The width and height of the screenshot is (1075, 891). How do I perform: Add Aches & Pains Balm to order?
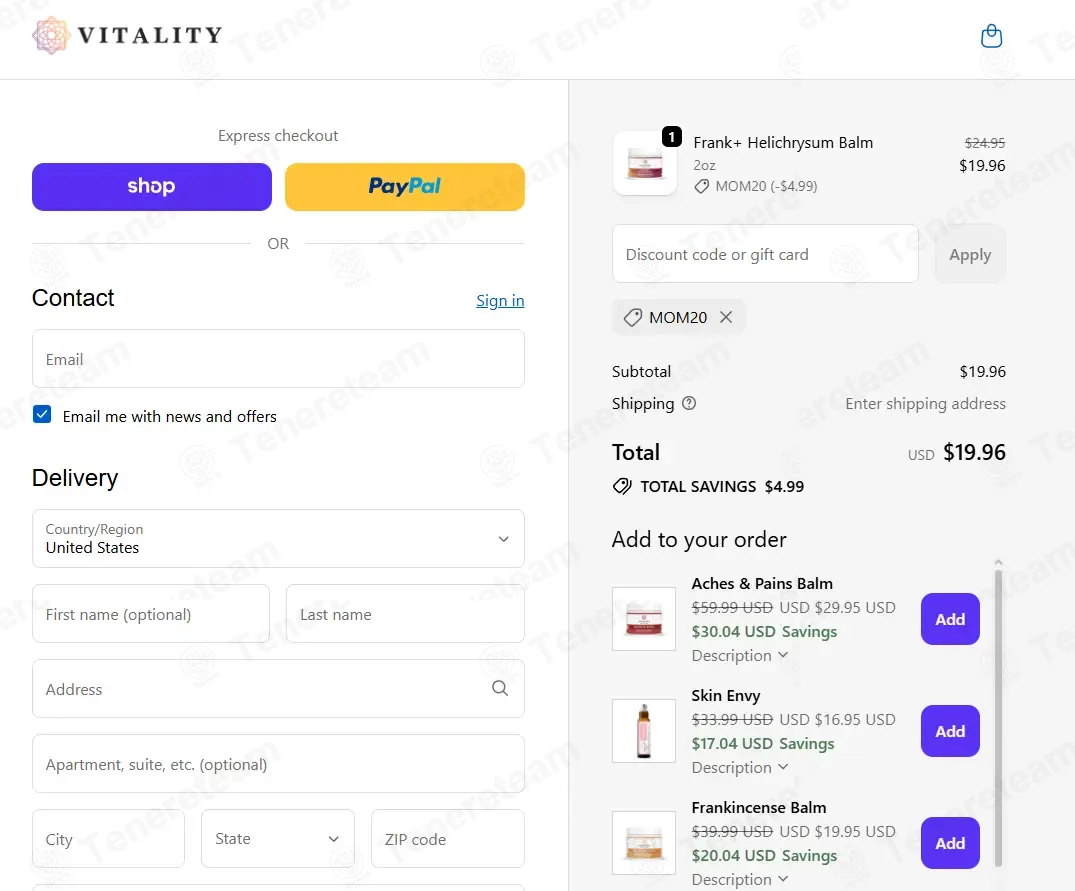[950, 619]
